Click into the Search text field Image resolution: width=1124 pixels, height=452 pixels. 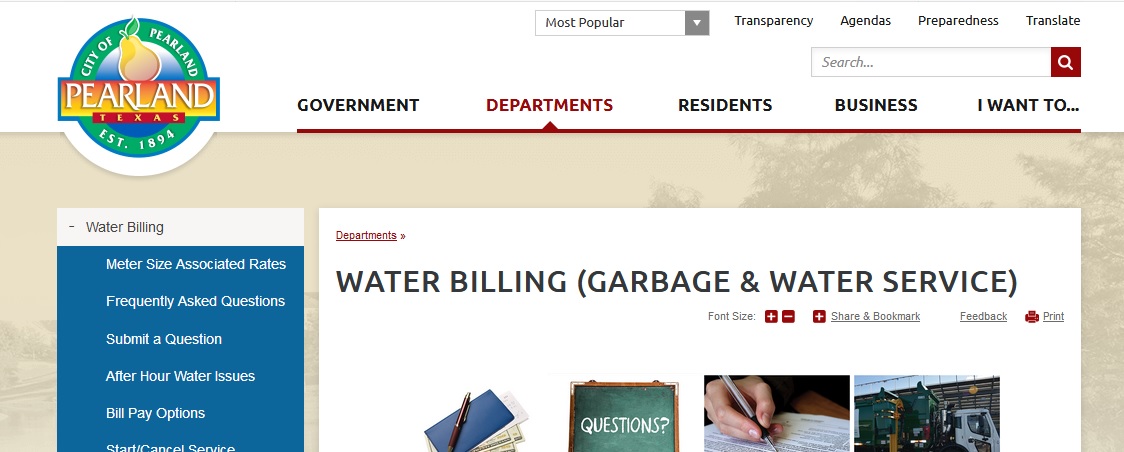(931, 62)
